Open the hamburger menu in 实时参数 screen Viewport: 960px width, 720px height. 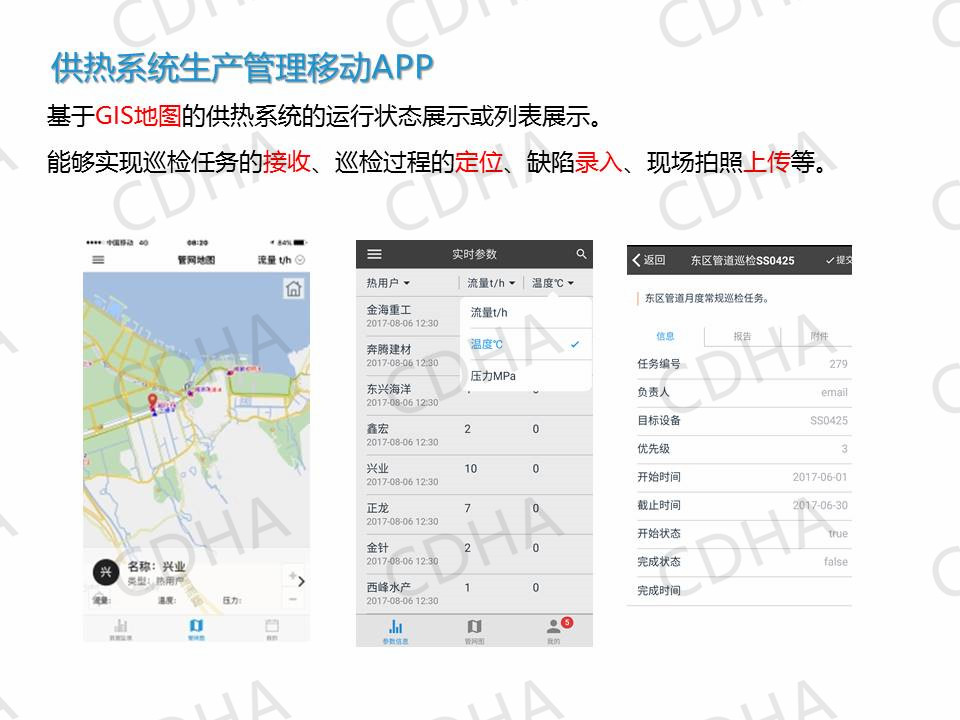click(x=374, y=254)
